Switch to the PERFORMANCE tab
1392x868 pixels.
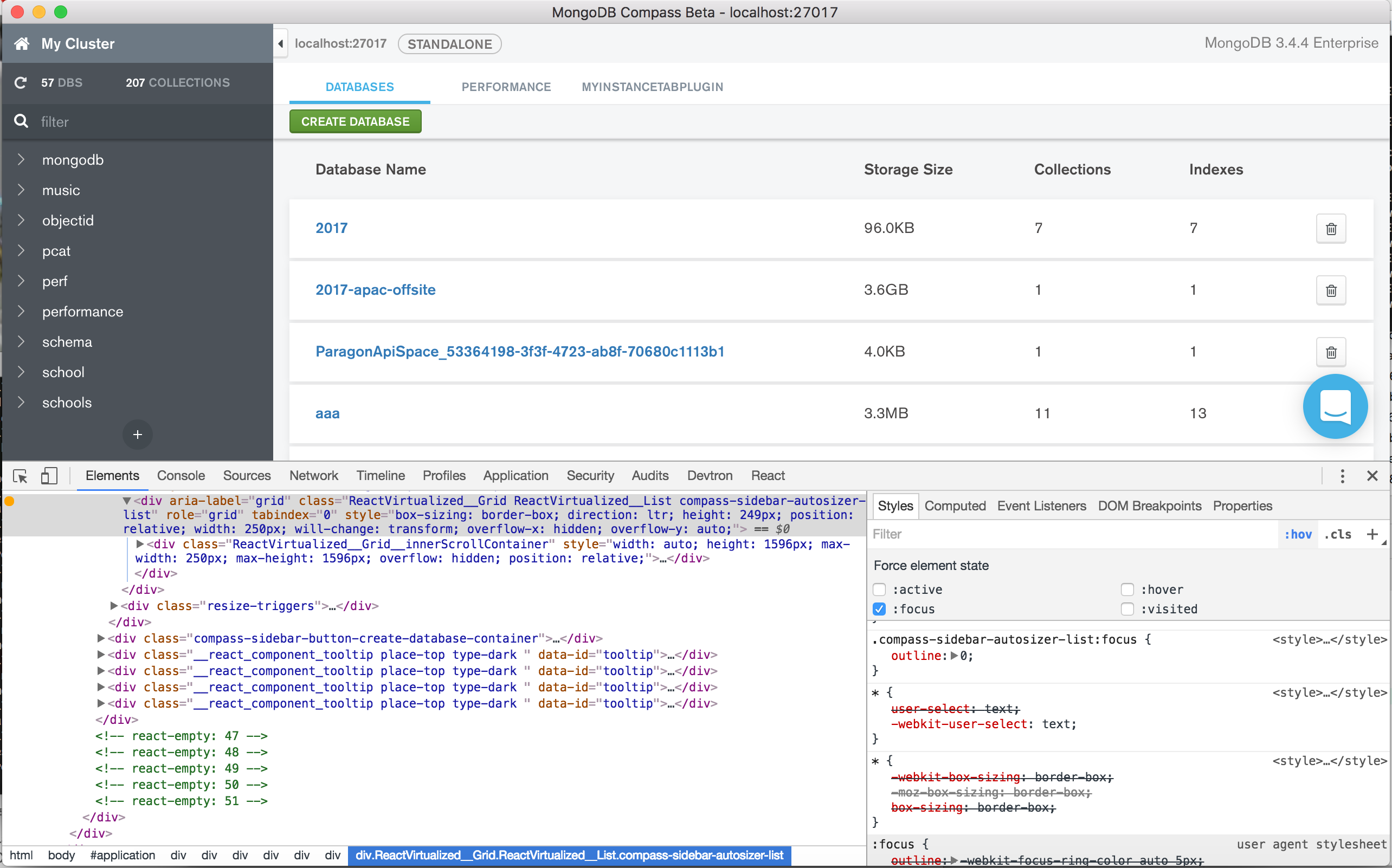[506, 87]
